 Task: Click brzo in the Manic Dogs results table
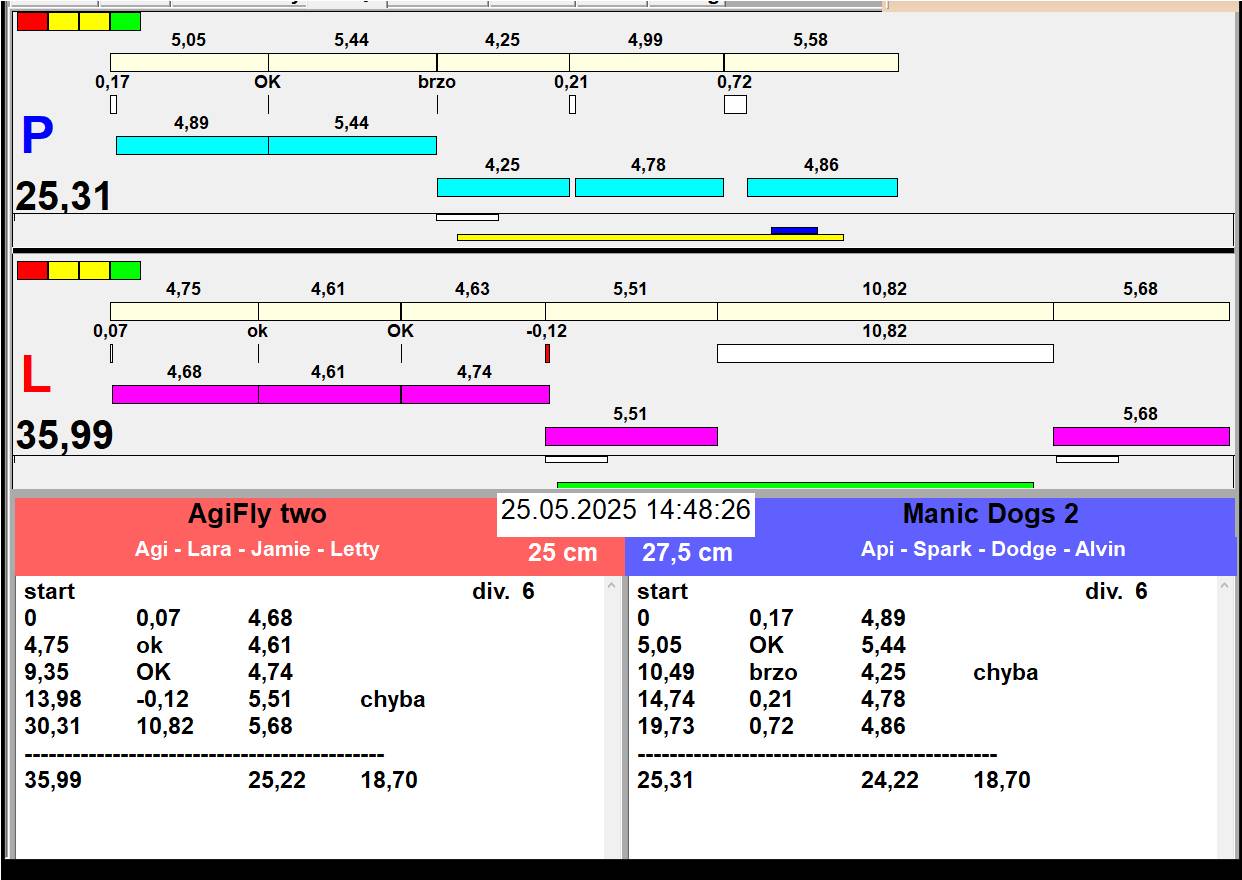click(773, 672)
